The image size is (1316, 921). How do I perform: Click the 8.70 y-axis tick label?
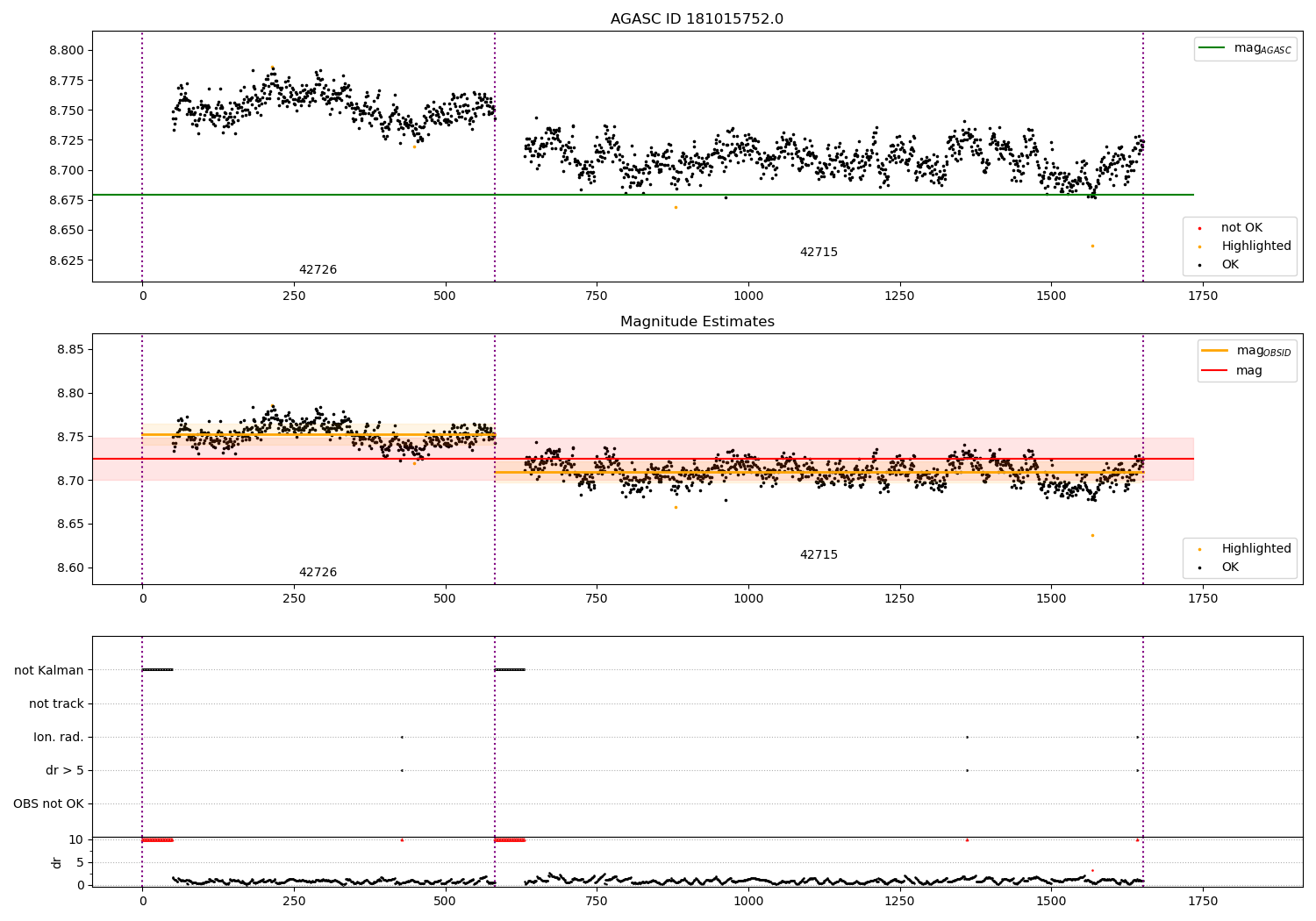[70, 481]
